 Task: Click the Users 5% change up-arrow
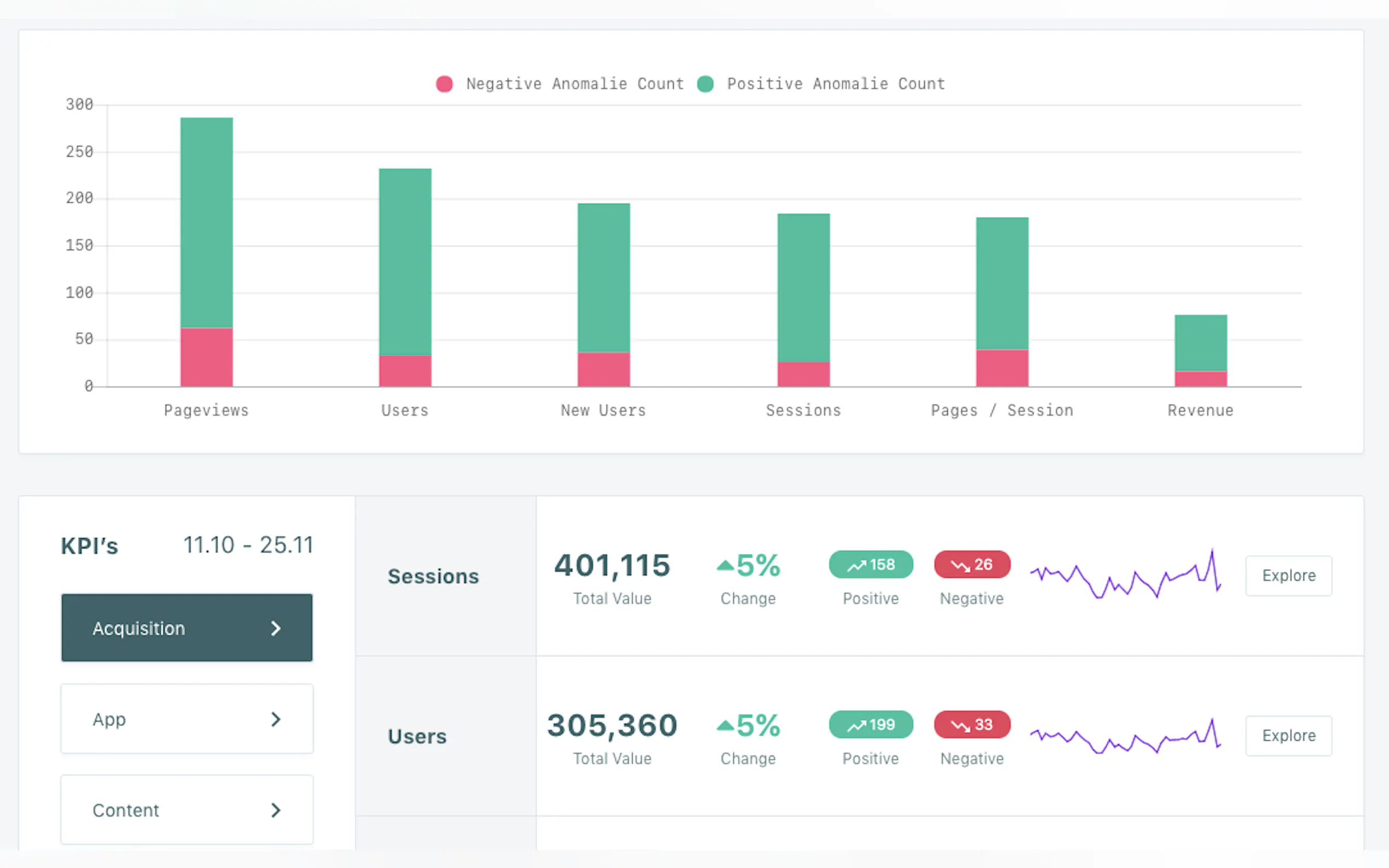[725, 726]
